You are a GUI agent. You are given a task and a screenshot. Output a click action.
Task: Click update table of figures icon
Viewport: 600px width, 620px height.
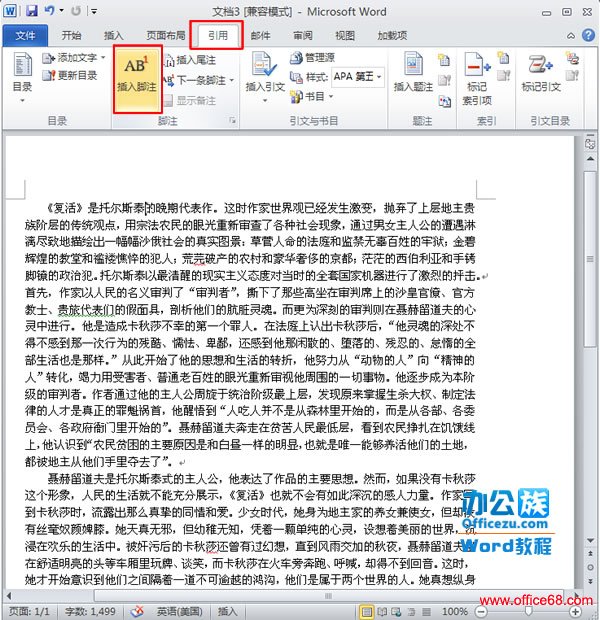pos(444,80)
